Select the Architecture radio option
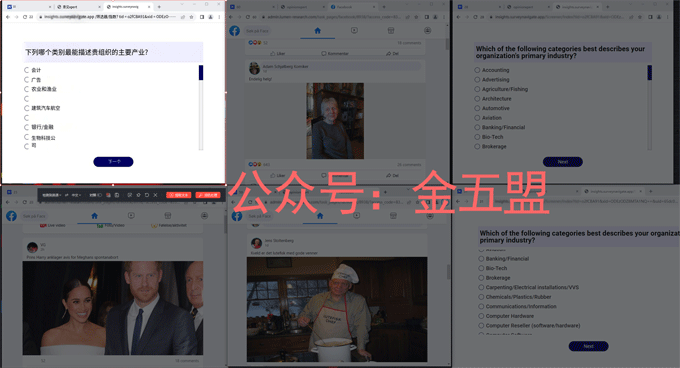 477,99
